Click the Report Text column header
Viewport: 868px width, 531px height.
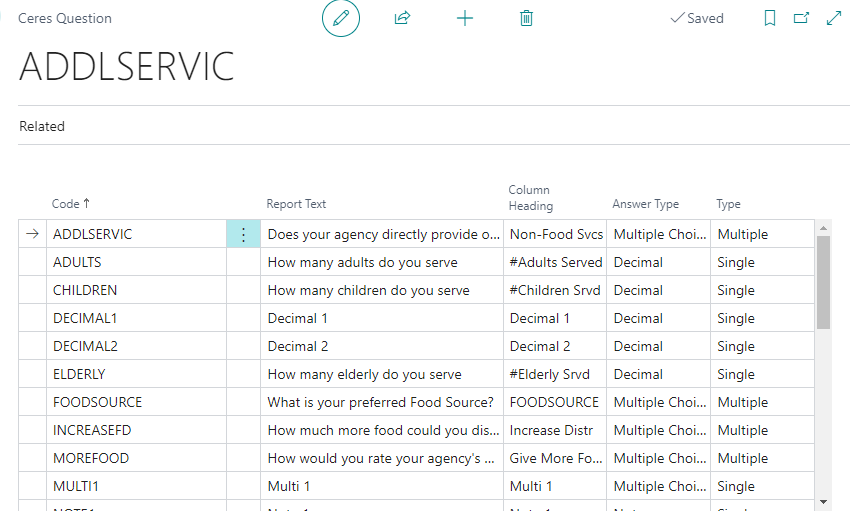coord(296,204)
